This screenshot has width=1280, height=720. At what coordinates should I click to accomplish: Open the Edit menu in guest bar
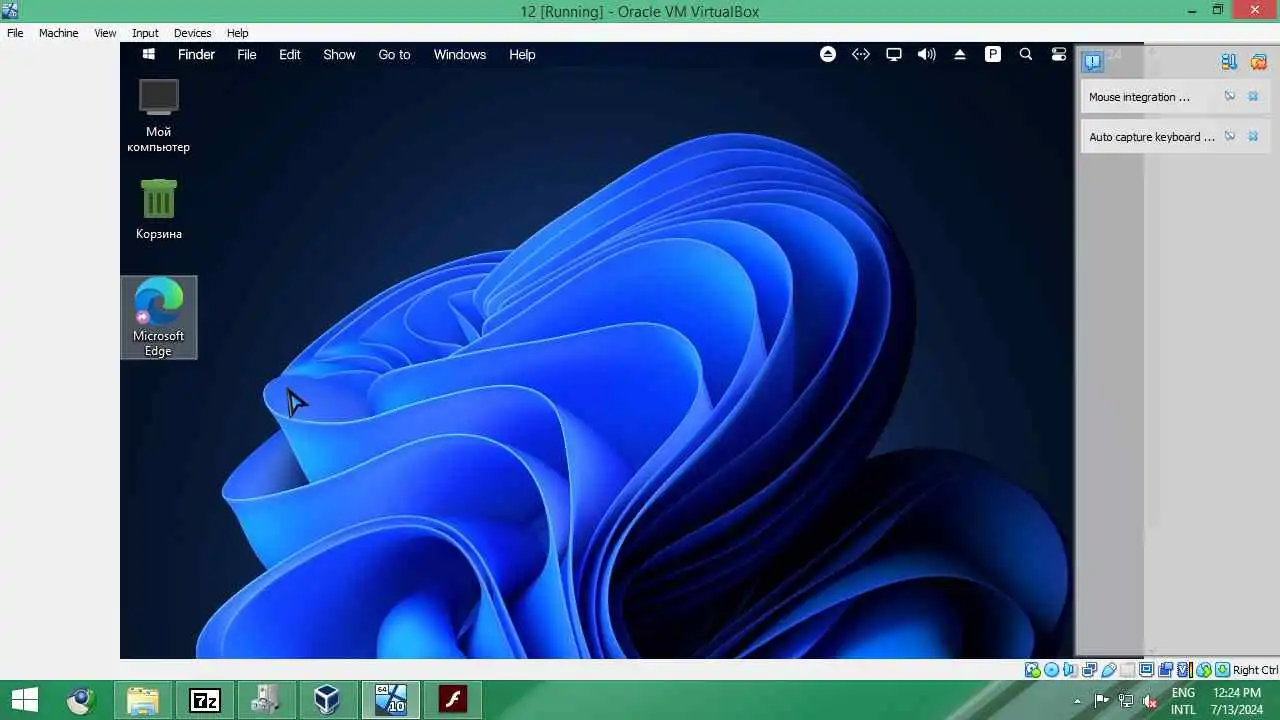coord(290,54)
